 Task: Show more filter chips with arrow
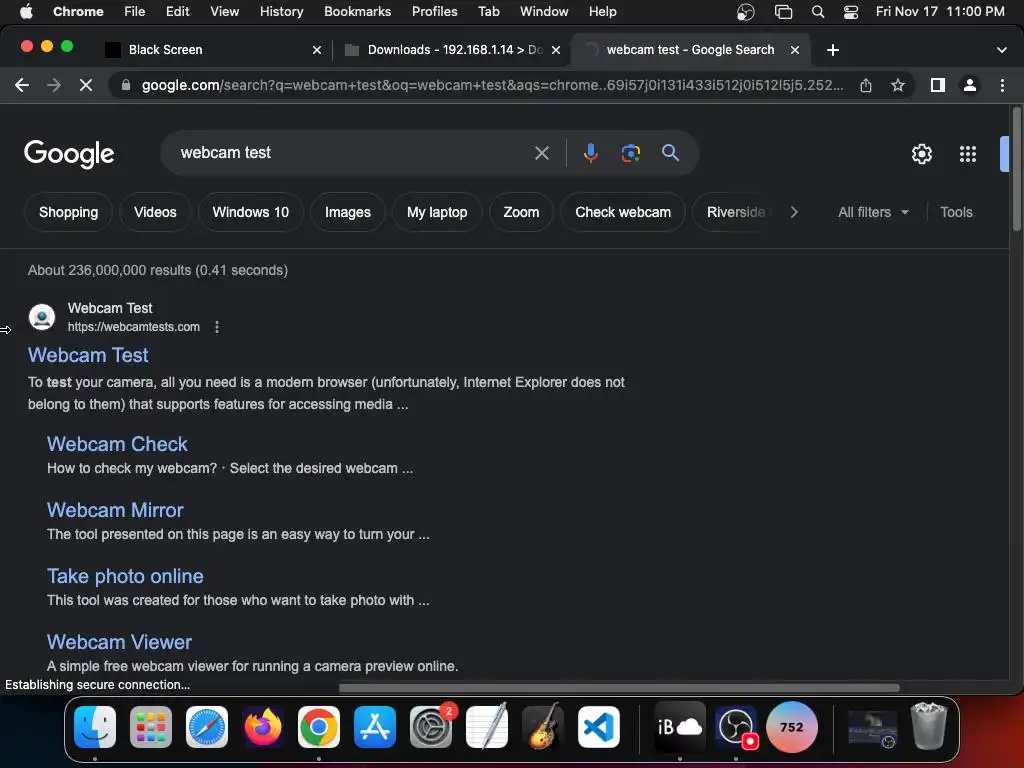794,212
